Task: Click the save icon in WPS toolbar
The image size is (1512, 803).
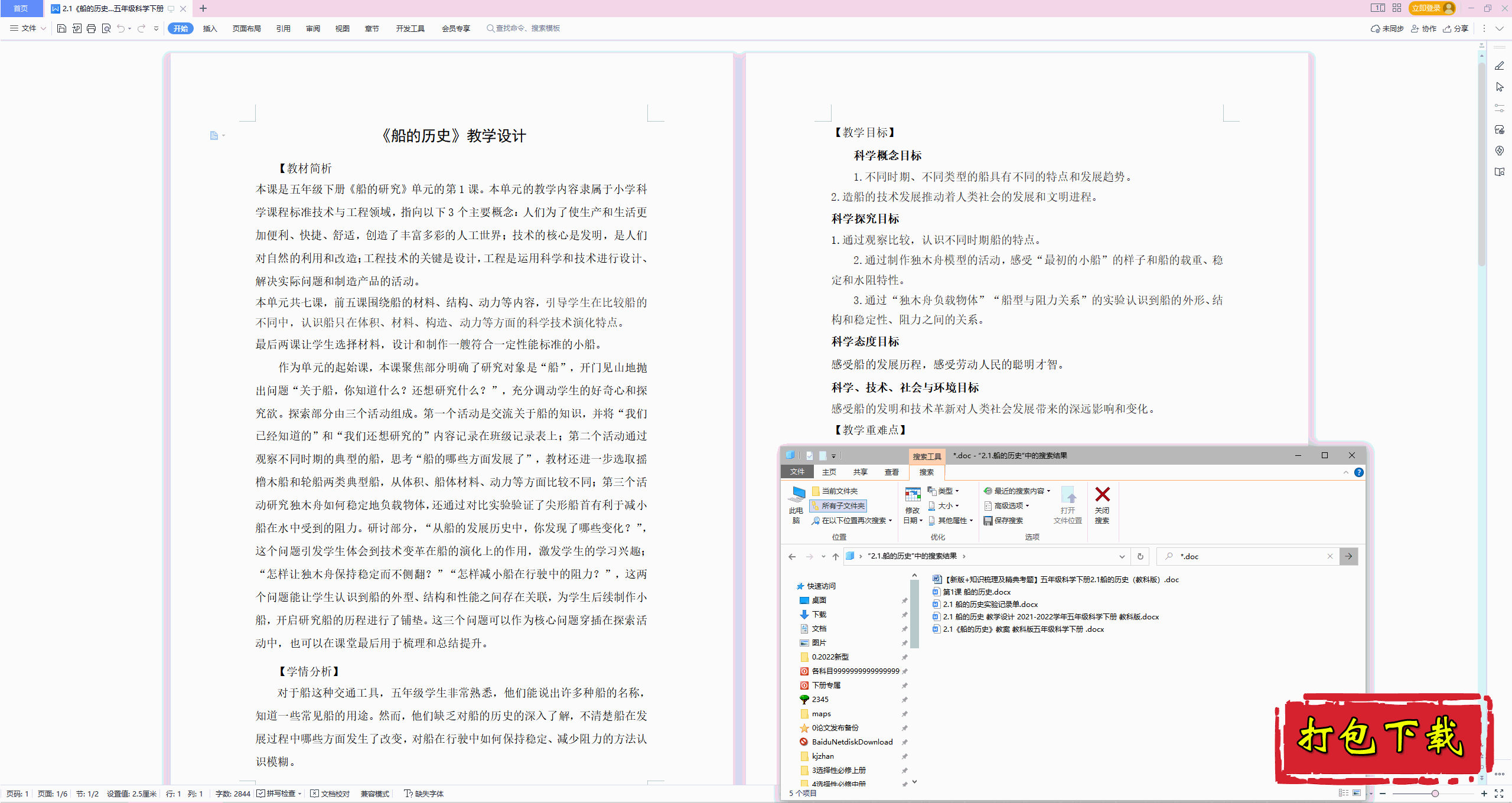Action: tap(61, 28)
